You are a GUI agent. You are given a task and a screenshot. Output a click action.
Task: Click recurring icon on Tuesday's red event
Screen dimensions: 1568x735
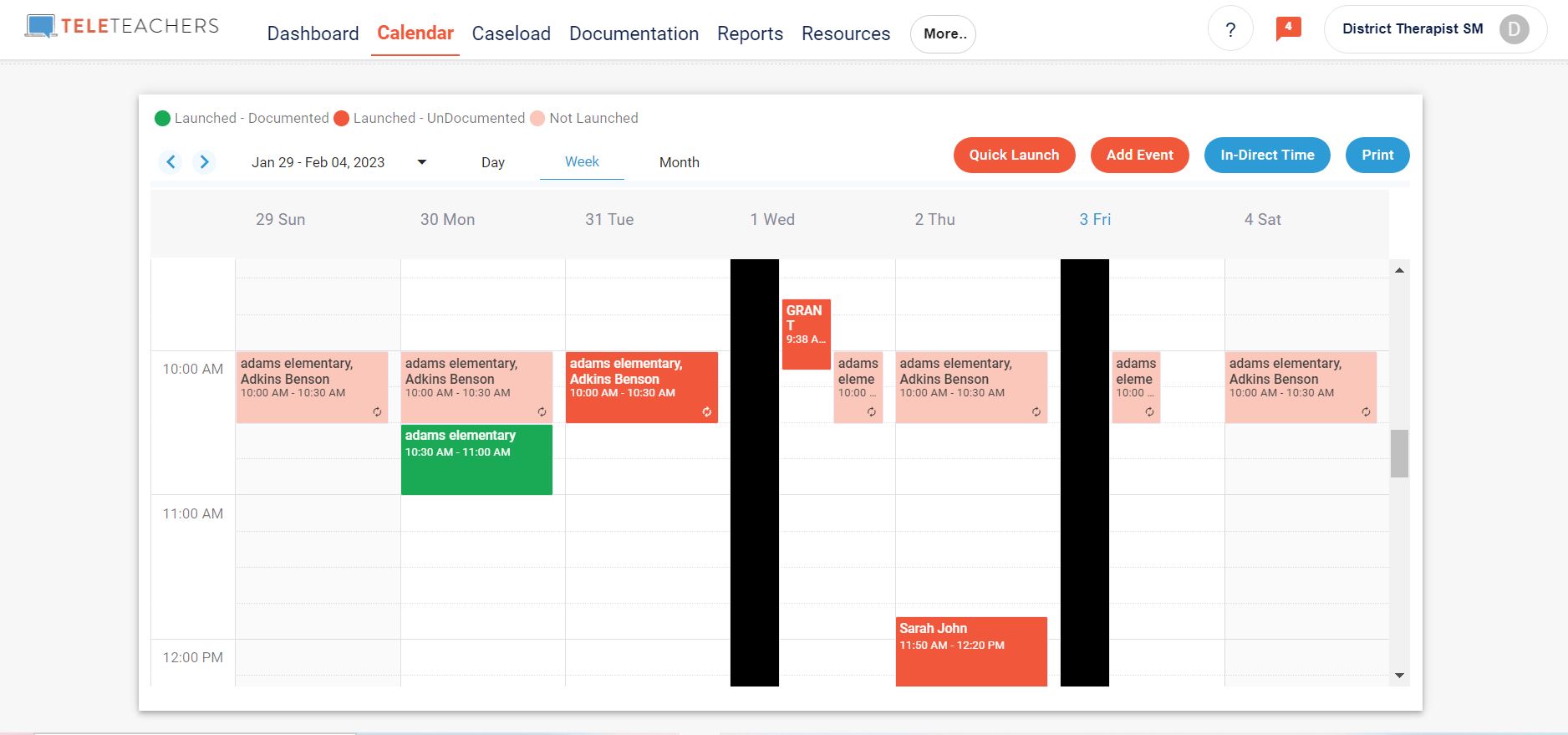click(x=706, y=411)
